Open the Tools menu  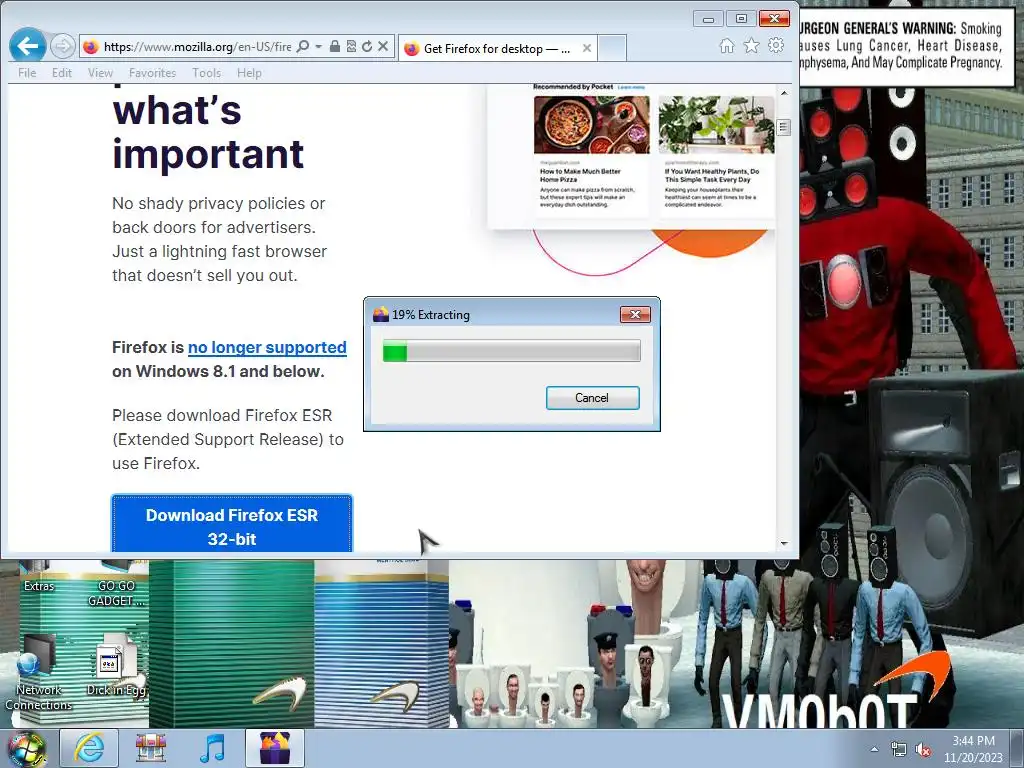[x=206, y=72]
